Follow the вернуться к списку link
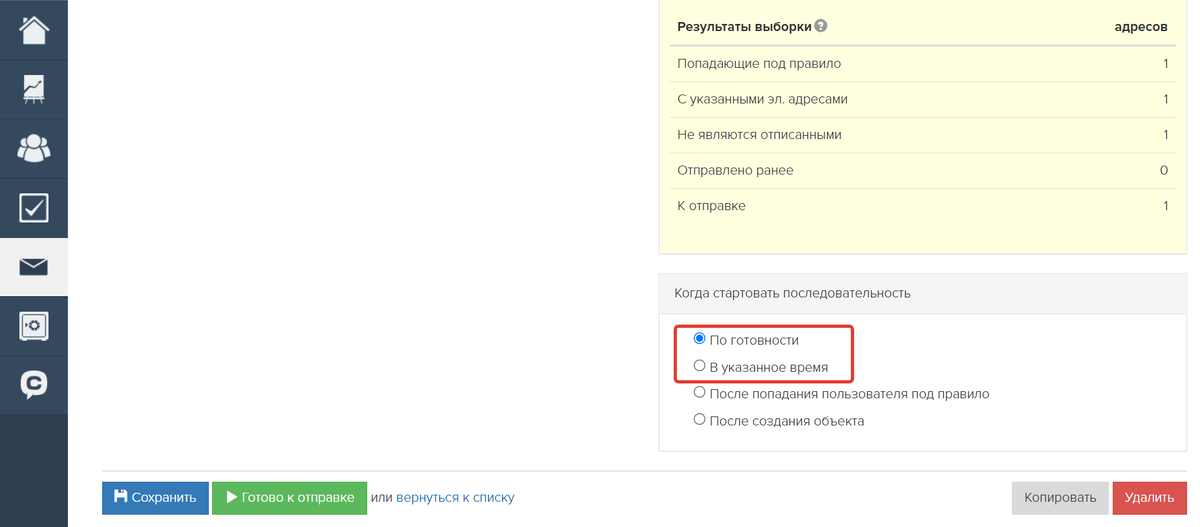The image size is (1200, 527). tap(455, 497)
